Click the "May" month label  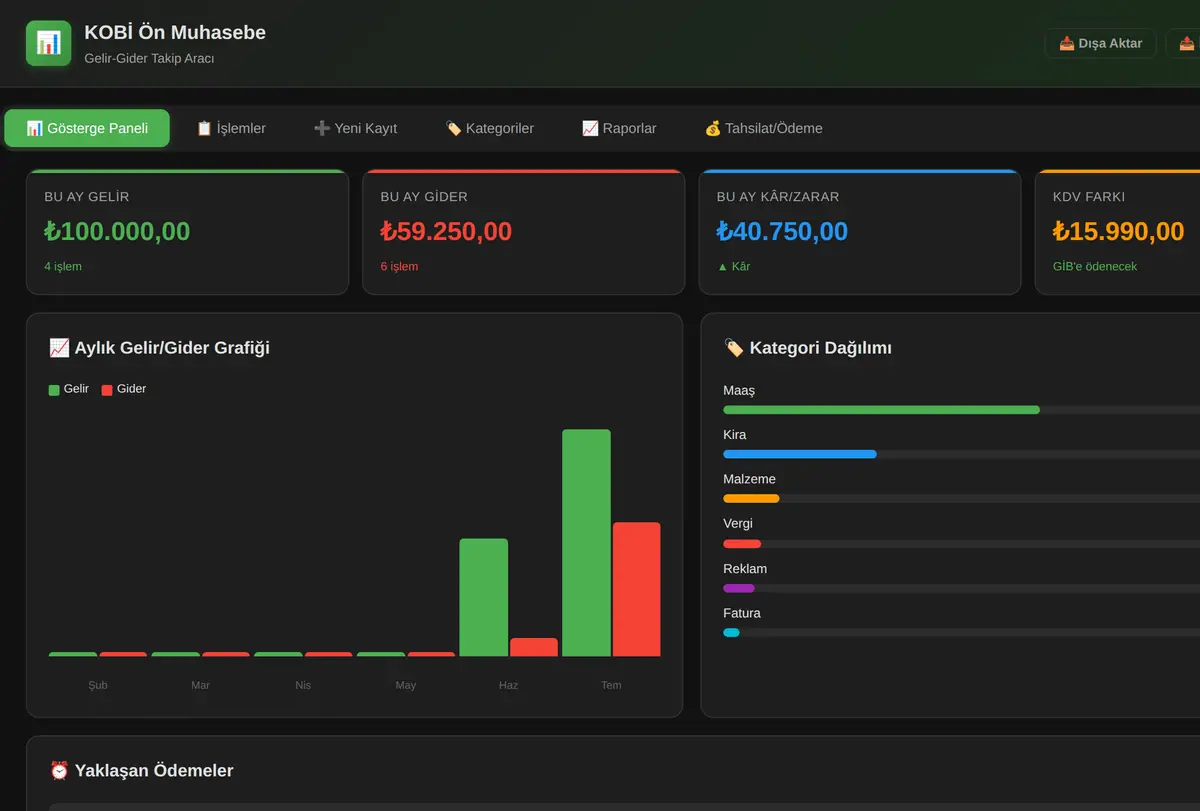406,685
